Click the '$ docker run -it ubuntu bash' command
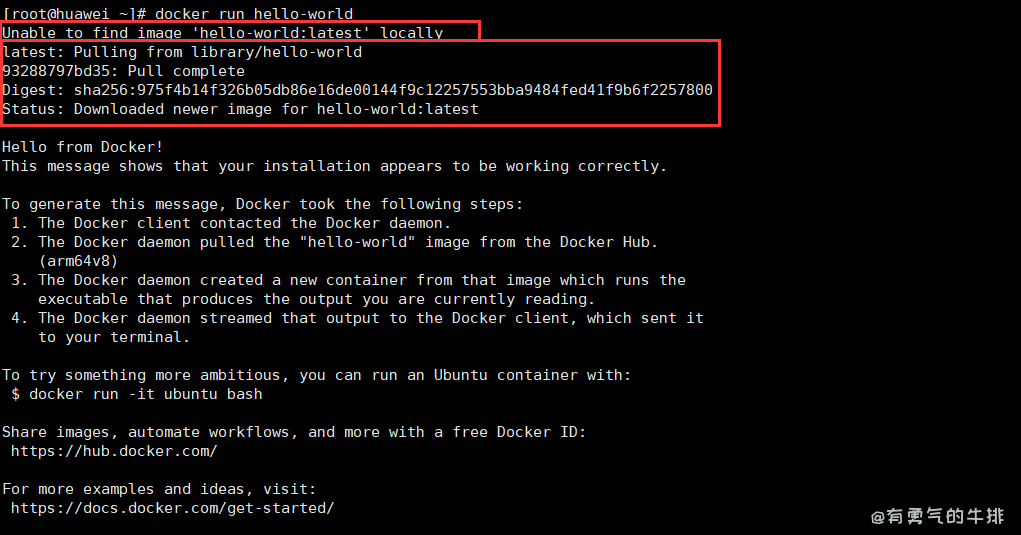The width and height of the screenshot is (1021, 535). tap(137, 394)
